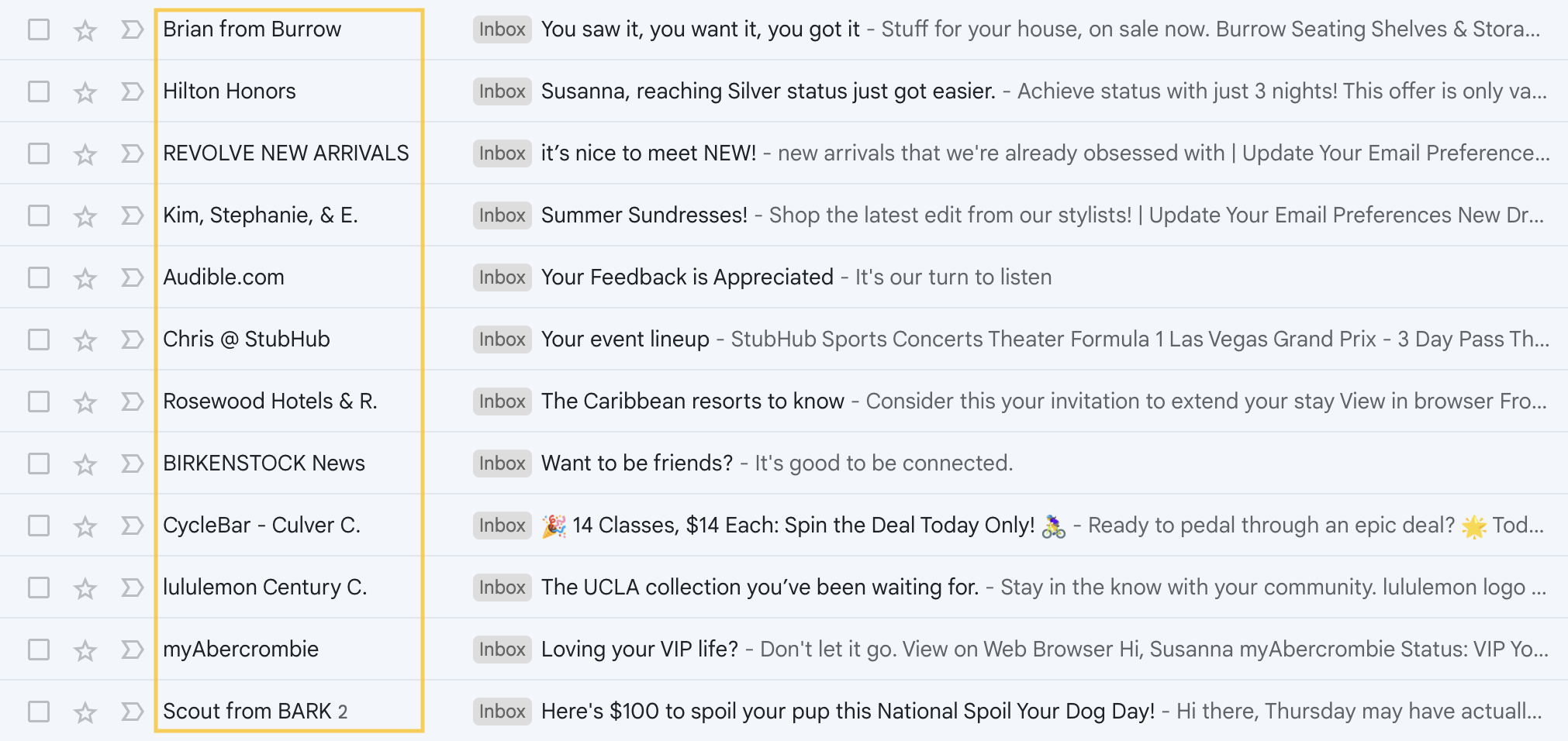The height and width of the screenshot is (741, 1568).
Task: Star the Audible.com email
Action: tap(85, 278)
